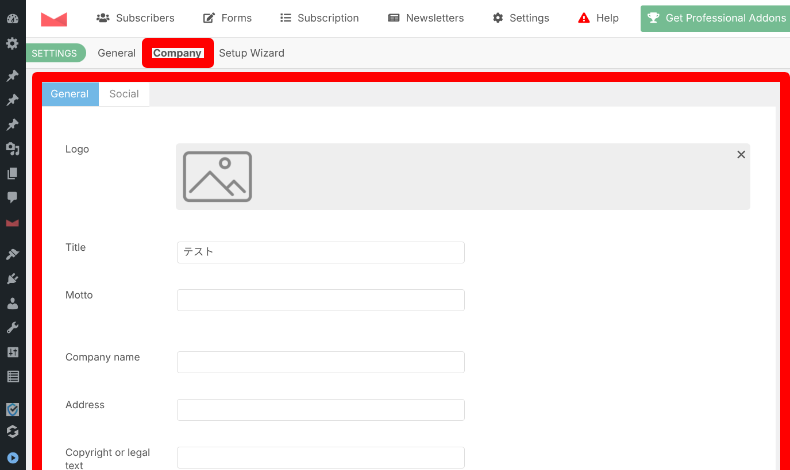Open the Settings top menu
Viewport: 790px width, 470px height.
(521, 18)
